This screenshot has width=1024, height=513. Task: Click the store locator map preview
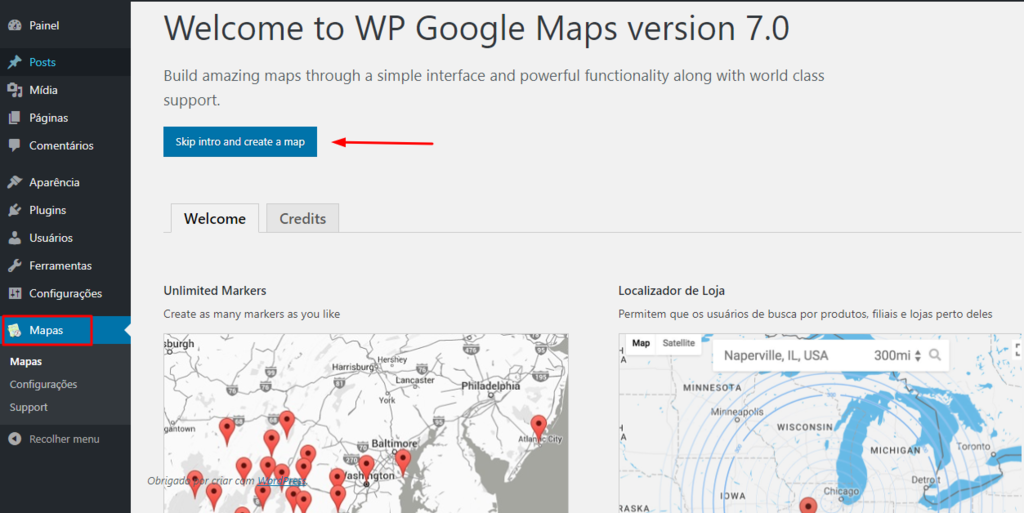[821, 423]
